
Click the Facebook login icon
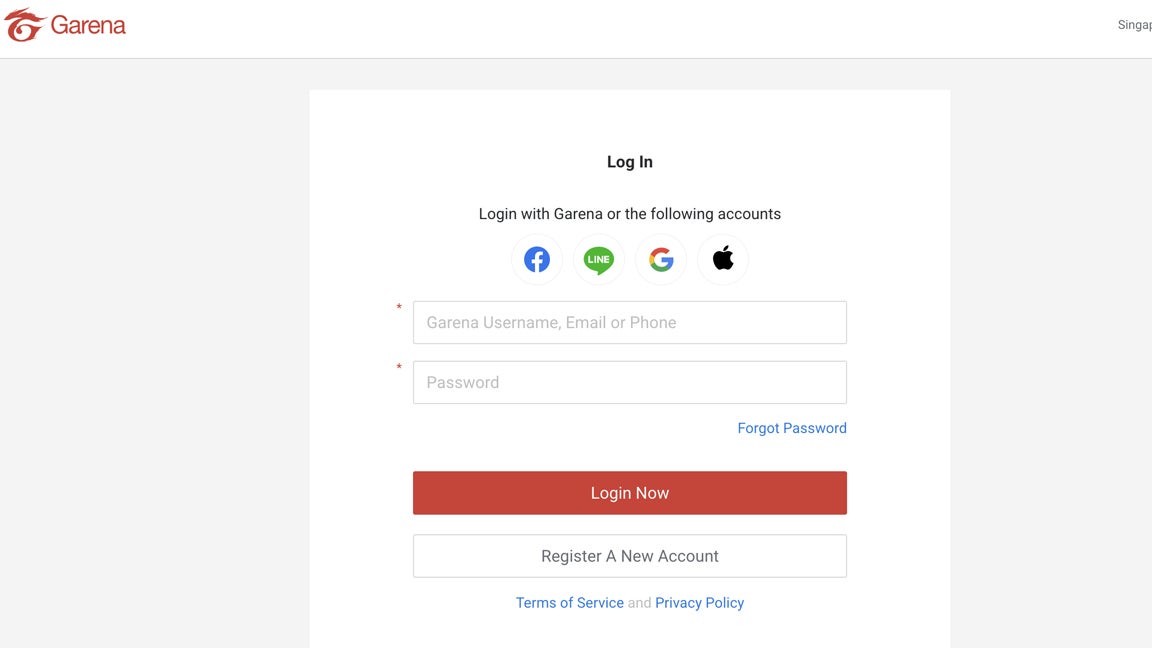point(537,260)
